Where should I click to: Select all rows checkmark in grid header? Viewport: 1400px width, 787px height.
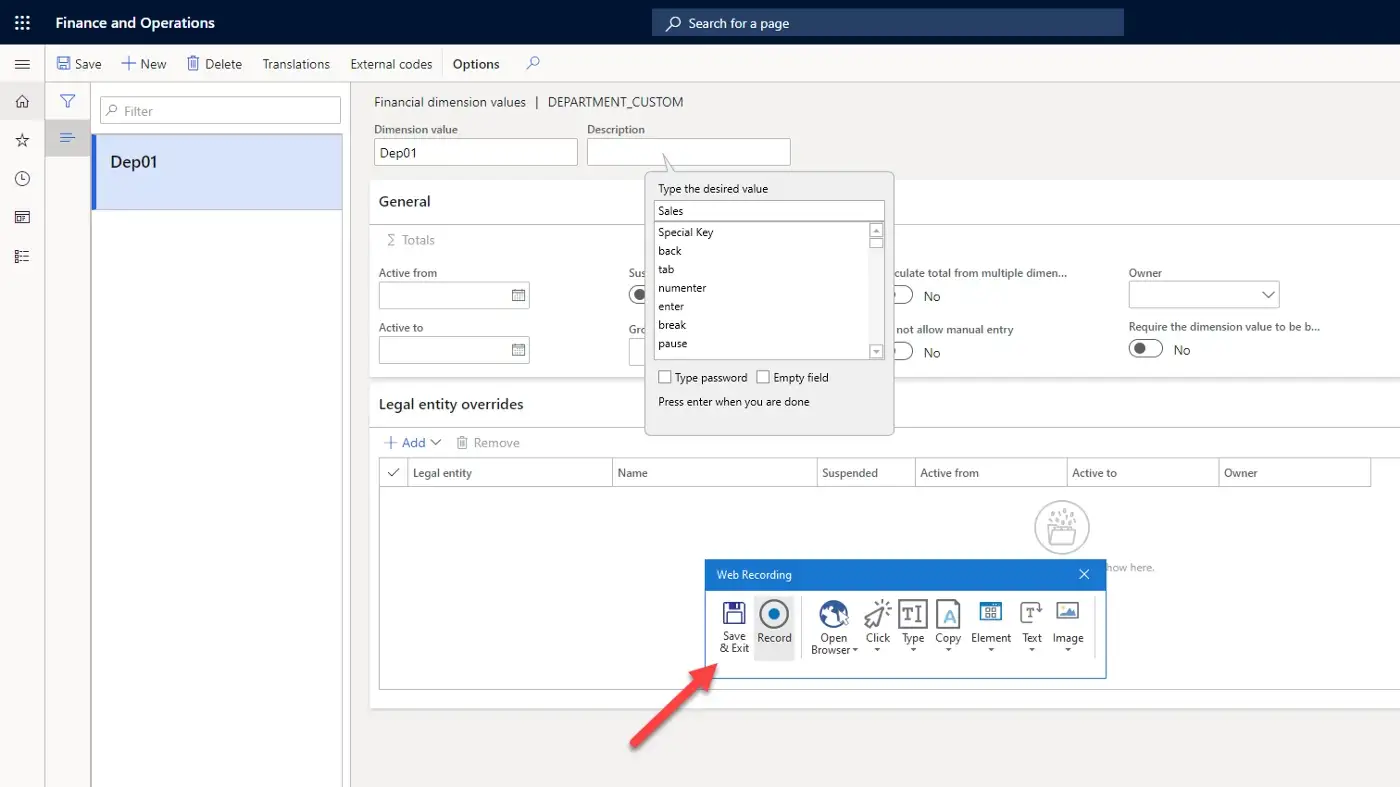(393, 473)
